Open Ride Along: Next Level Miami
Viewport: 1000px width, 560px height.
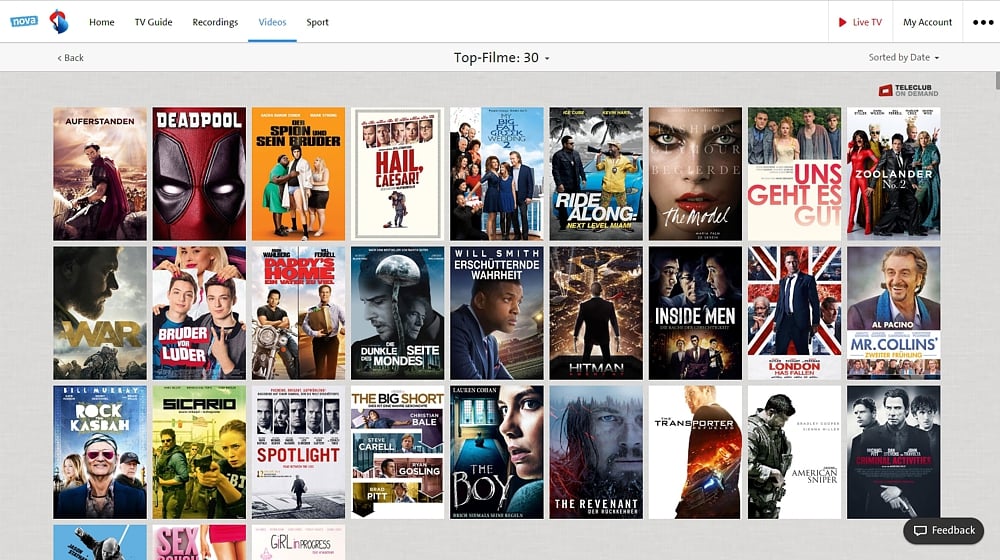click(596, 173)
